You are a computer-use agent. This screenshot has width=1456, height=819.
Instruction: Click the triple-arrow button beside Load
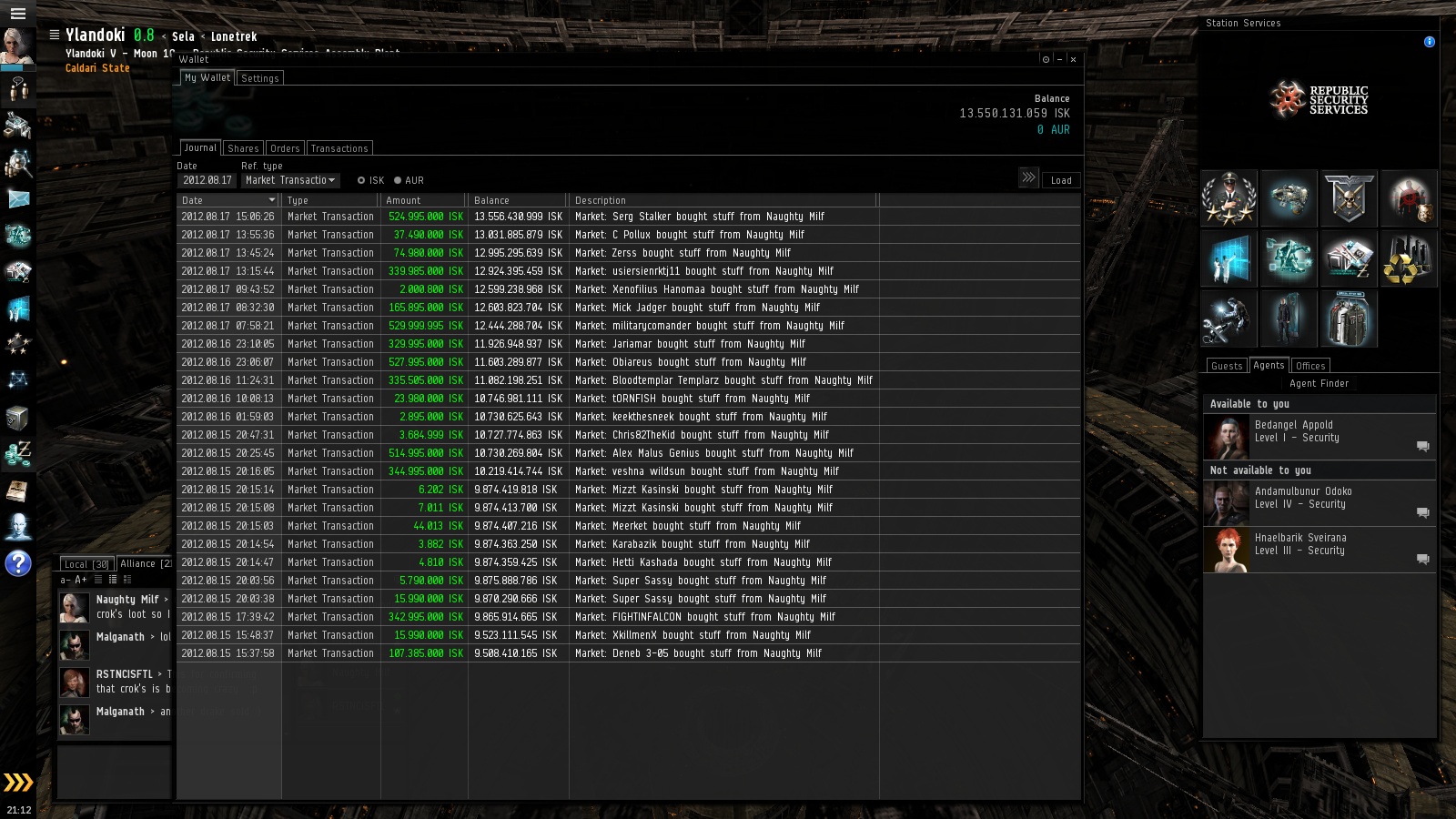pyautogui.click(x=1028, y=177)
